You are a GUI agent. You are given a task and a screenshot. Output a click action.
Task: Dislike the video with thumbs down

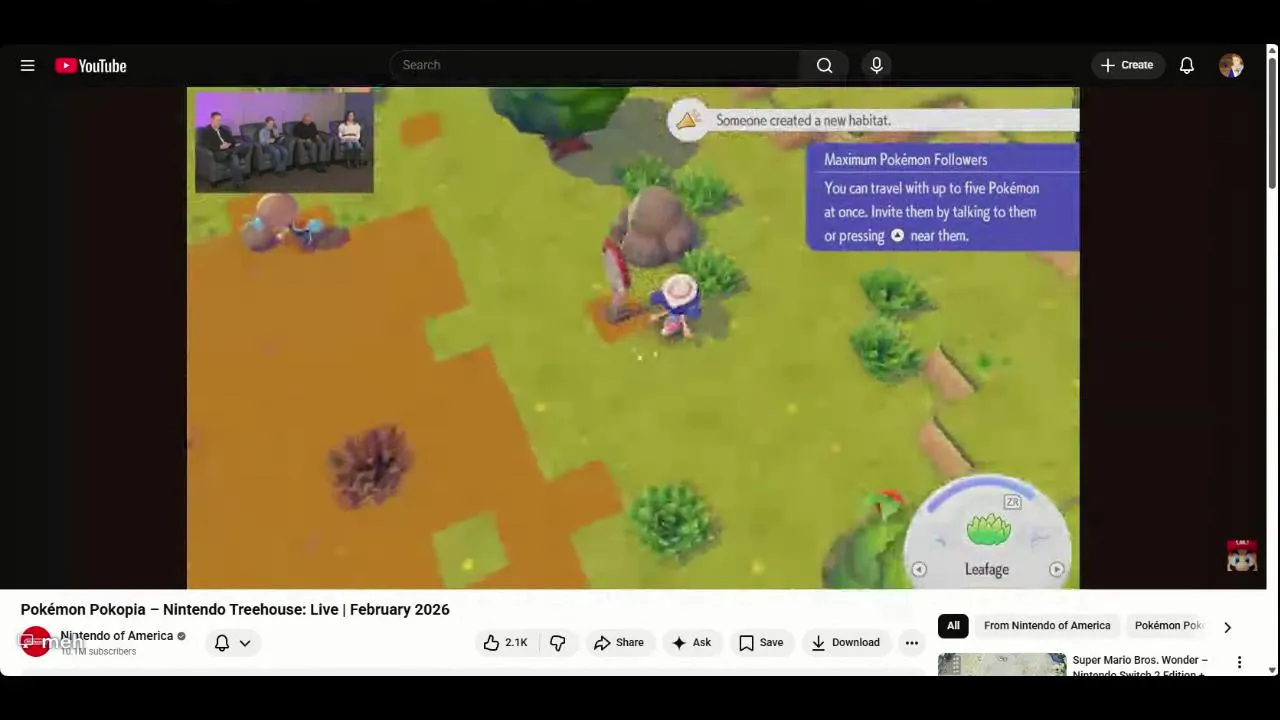558,643
